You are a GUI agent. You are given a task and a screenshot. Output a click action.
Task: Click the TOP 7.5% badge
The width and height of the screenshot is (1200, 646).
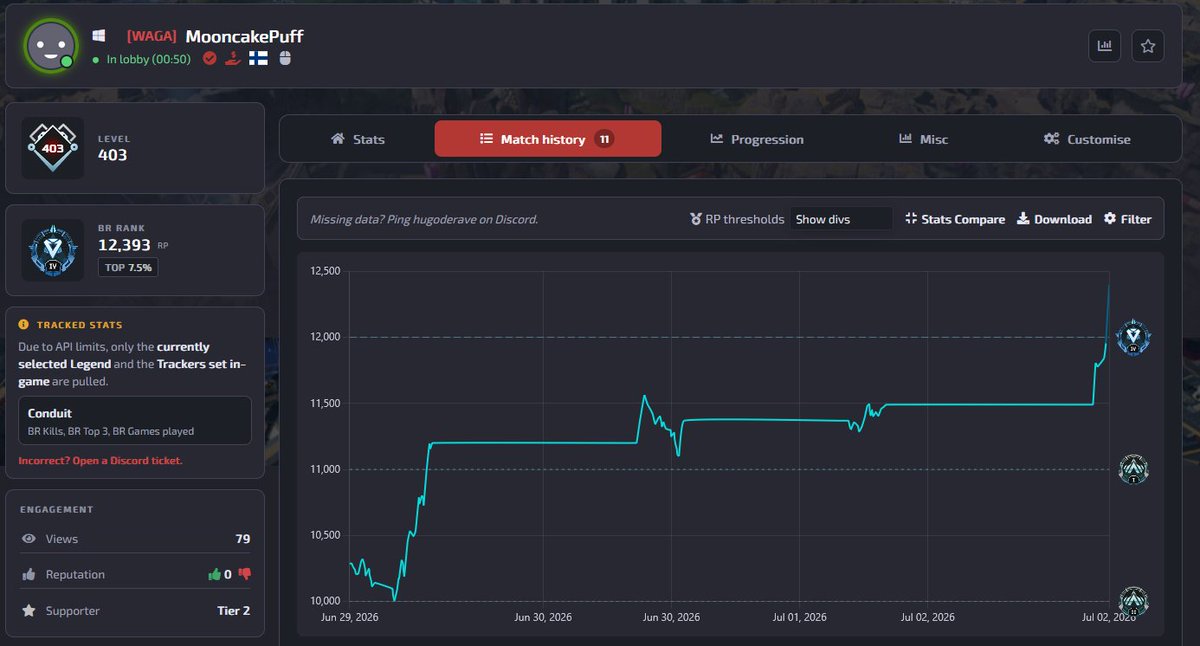[x=128, y=267]
